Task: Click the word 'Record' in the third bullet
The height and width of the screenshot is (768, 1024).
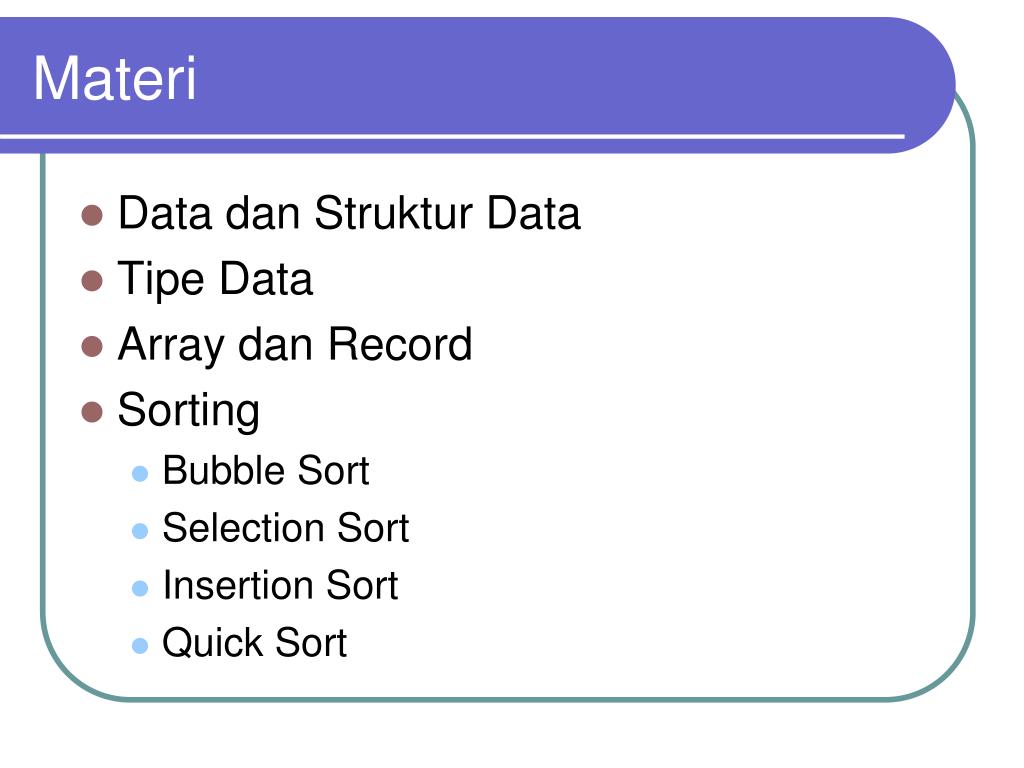Action: click(400, 344)
